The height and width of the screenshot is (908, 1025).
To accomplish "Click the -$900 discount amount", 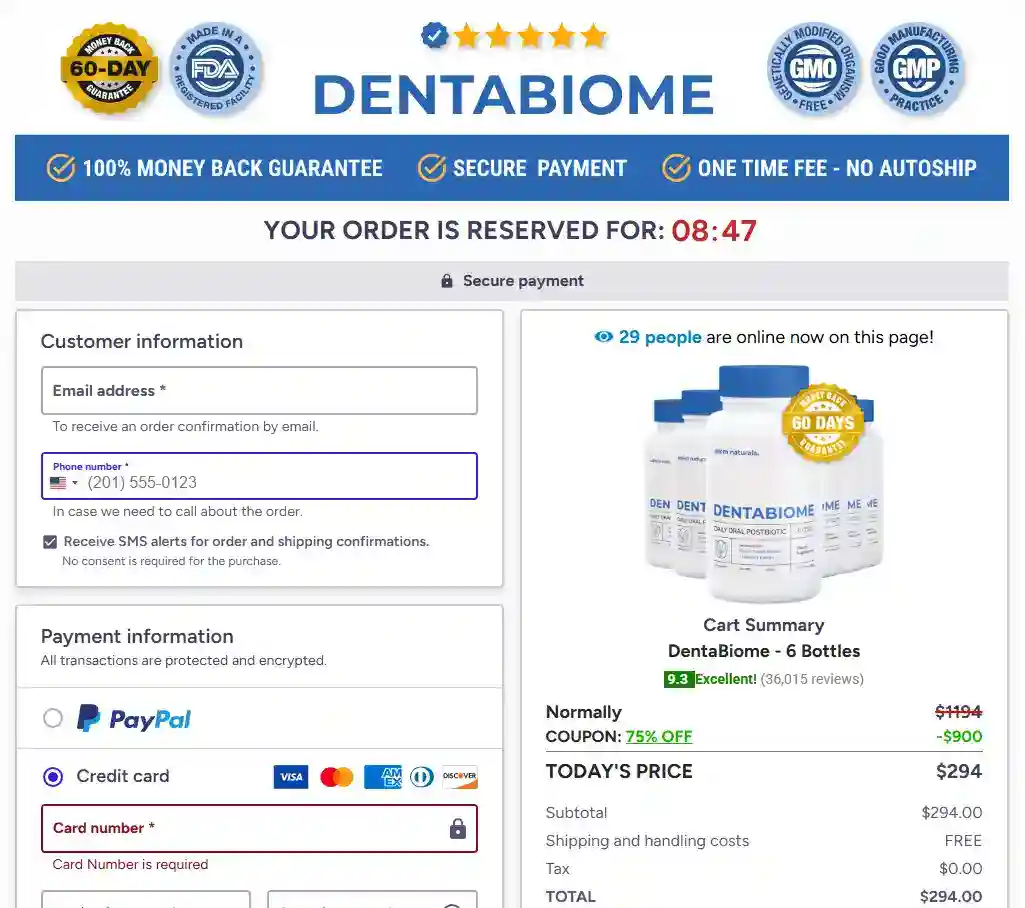I will coord(959,737).
